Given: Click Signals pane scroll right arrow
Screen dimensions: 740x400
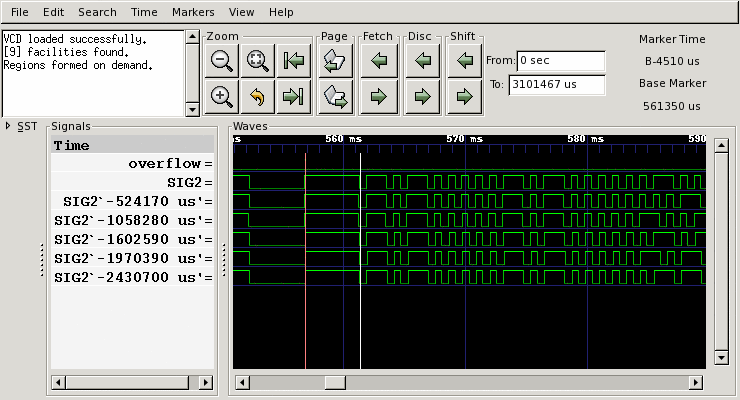Looking at the screenshot, I should (206, 382).
